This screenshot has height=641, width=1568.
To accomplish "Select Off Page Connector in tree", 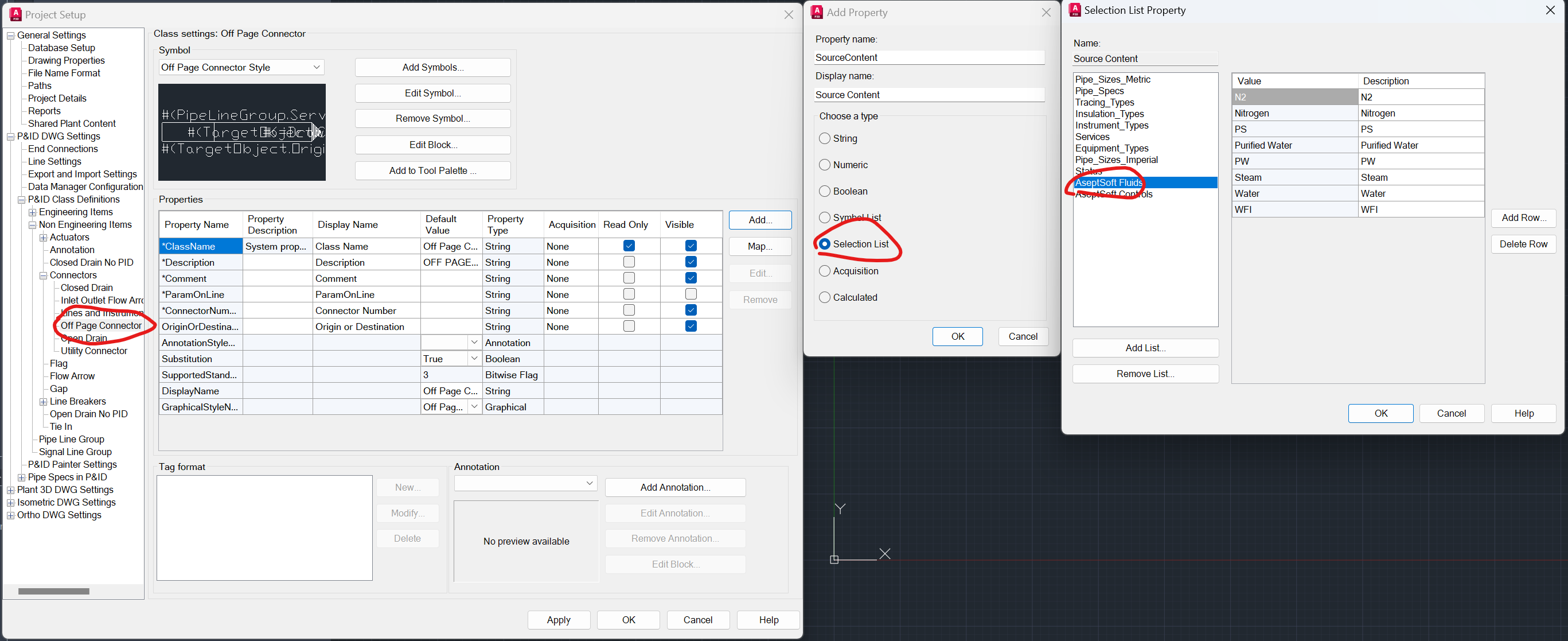I will click(x=101, y=325).
